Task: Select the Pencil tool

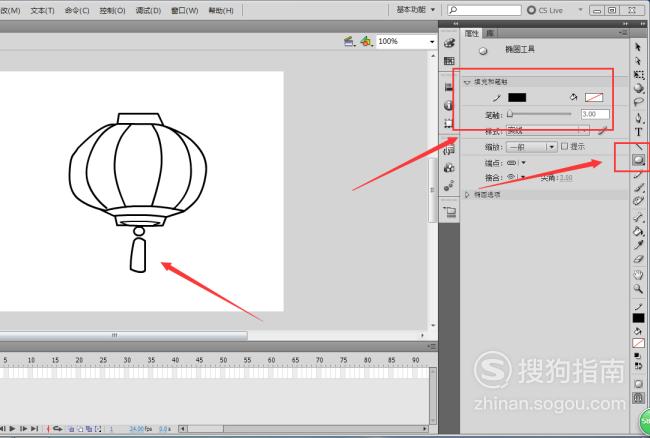Action: [x=638, y=174]
